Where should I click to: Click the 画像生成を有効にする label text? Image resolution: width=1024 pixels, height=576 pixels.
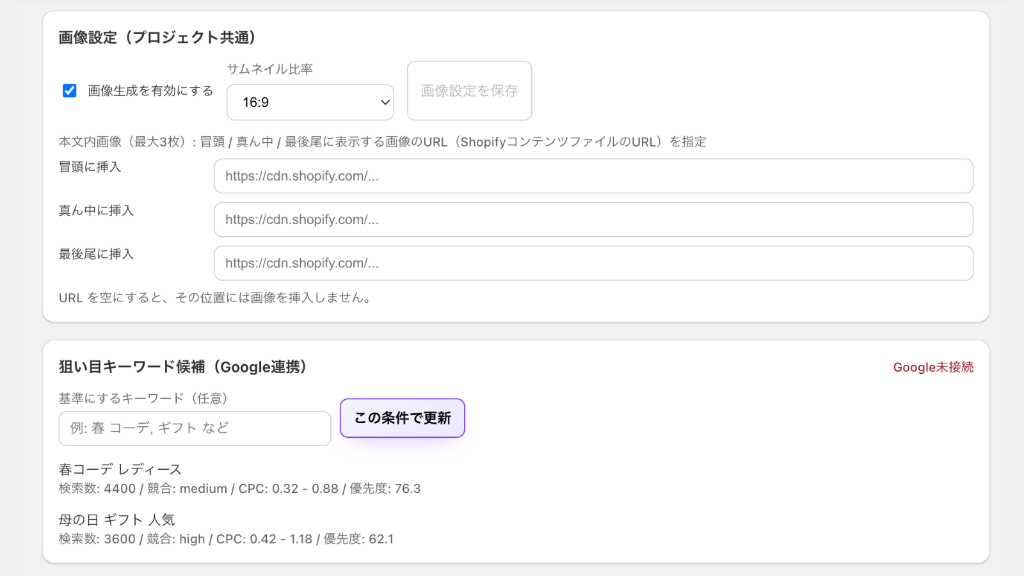click(150, 91)
